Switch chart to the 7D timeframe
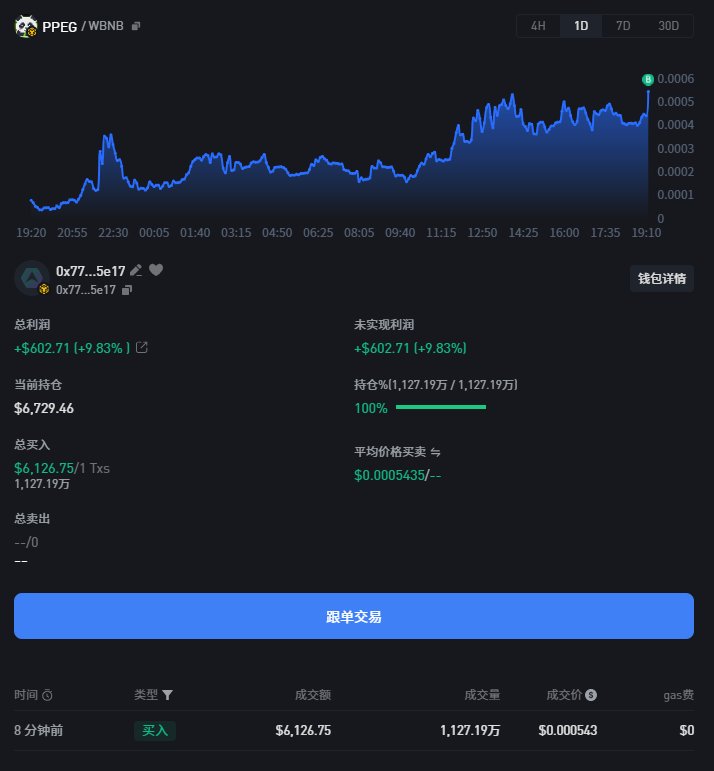Image resolution: width=714 pixels, height=771 pixels. (623, 26)
